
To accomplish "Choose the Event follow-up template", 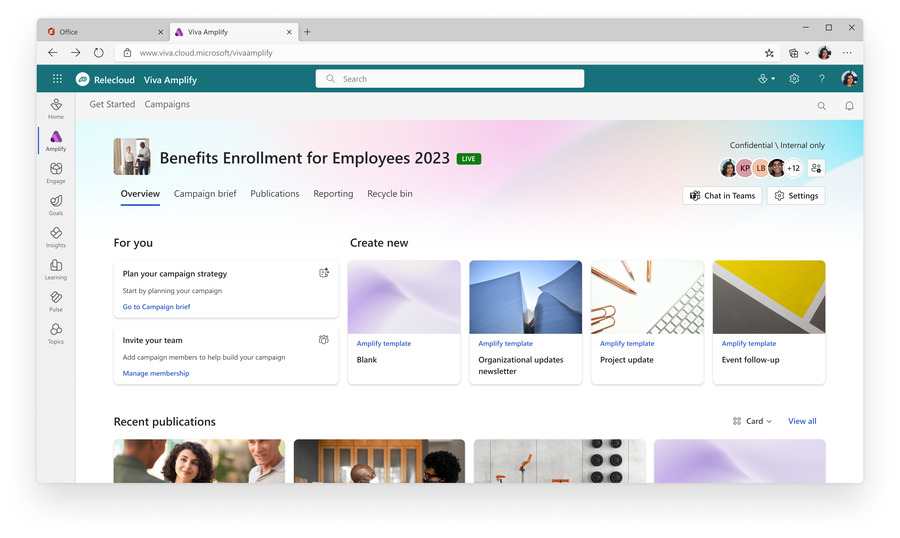I will [769, 322].
